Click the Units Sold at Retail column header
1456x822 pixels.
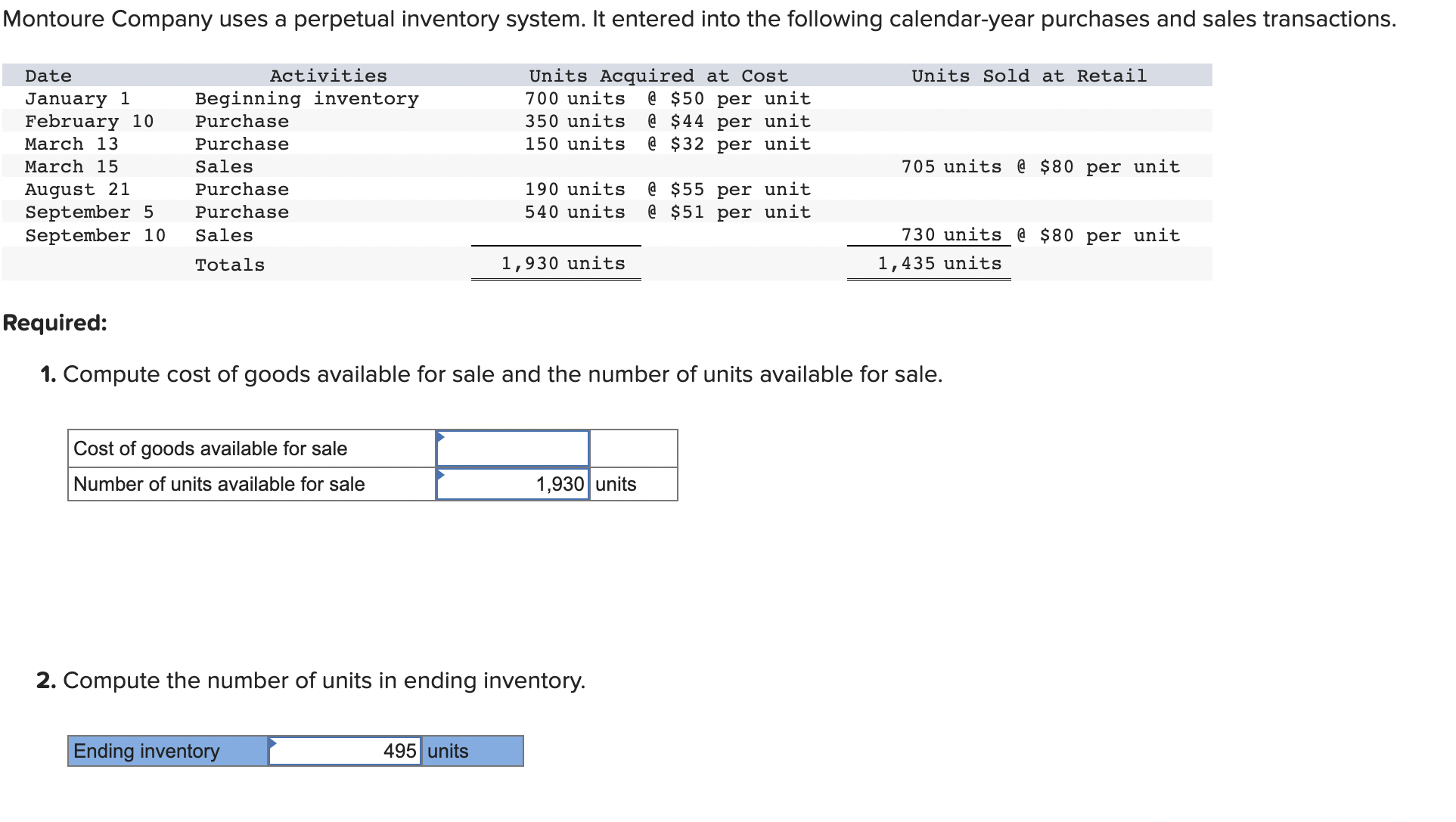[1029, 76]
